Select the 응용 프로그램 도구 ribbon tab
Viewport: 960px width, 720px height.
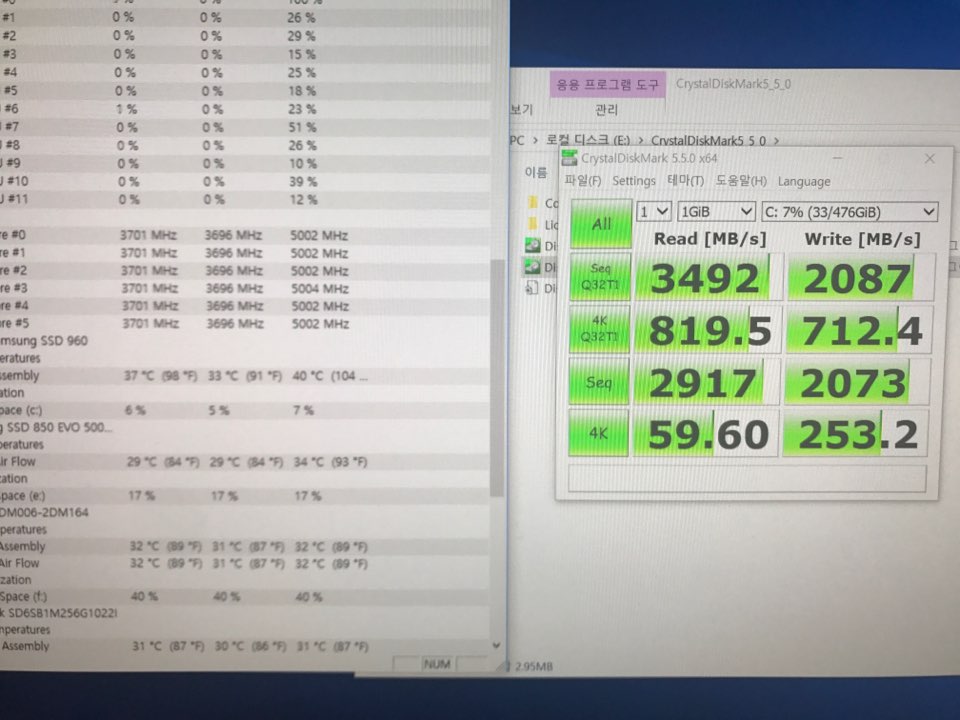click(x=607, y=84)
